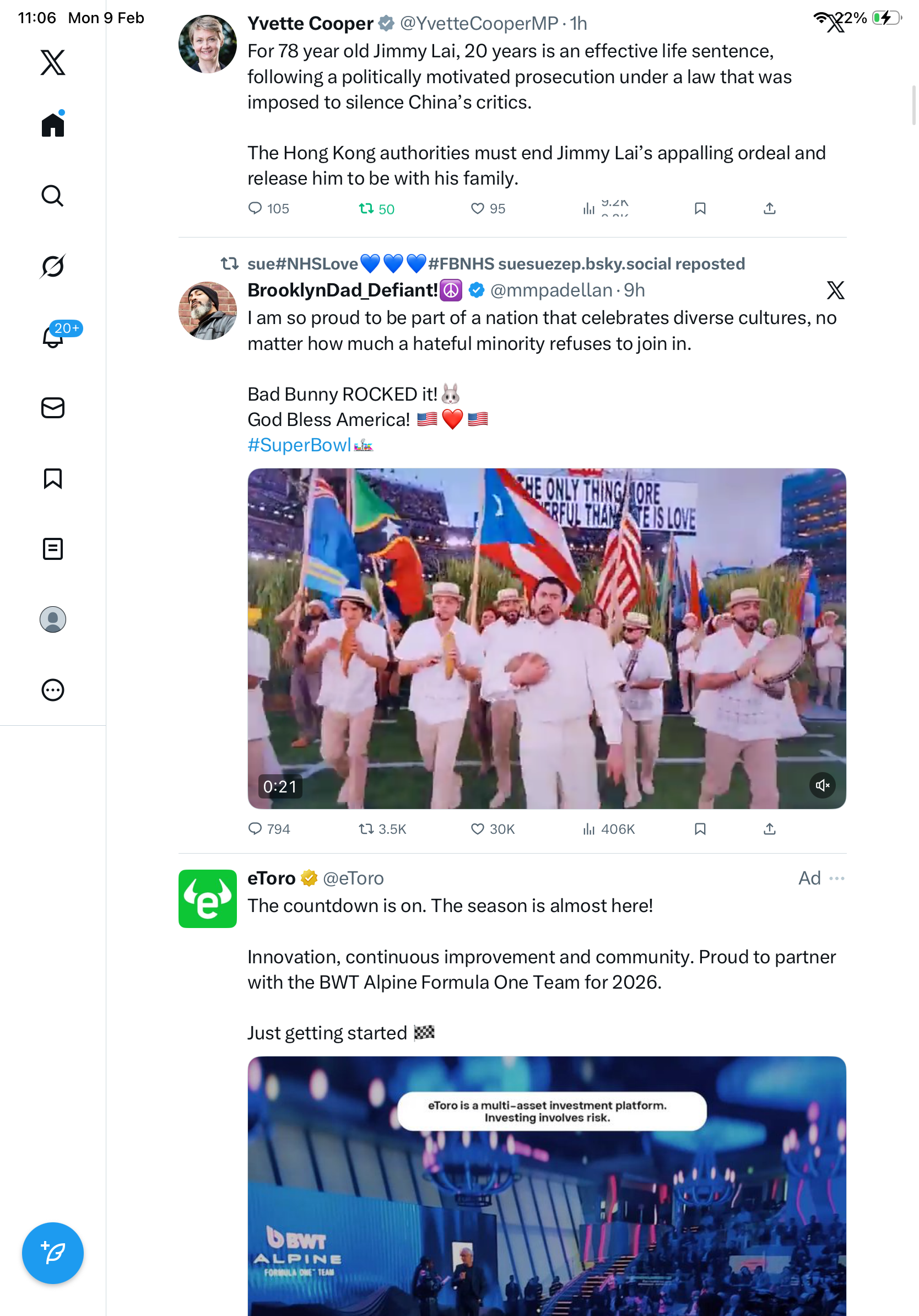Open Bookmarks in the sidebar
919x1316 pixels.
pos(53,478)
